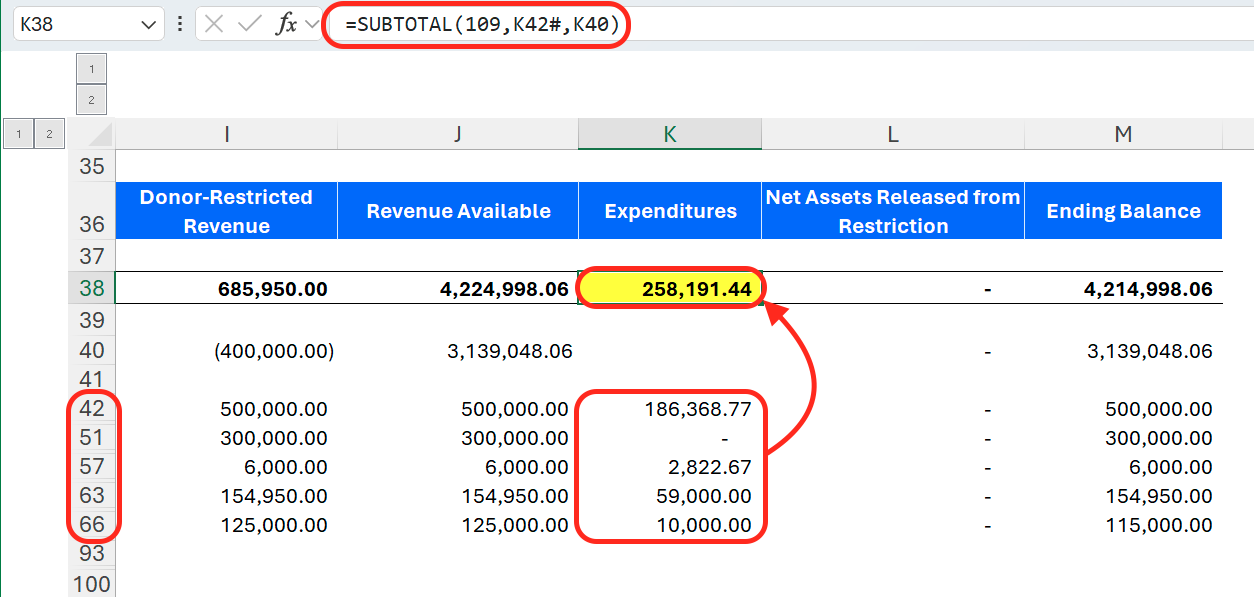Screen dimensions: 1254x597
Task: Collapse columns with outline level 1 button
Action: point(91,68)
